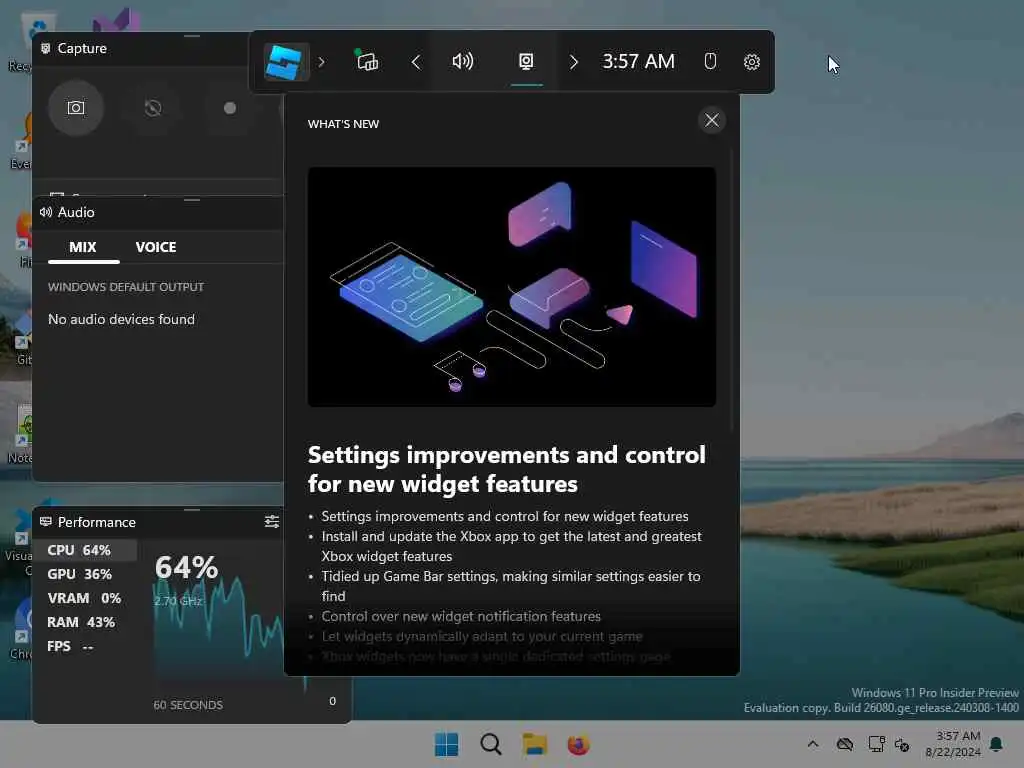Click 'WINDOWS DEFAULT OUTPUT' label
1024x768 pixels.
coord(126,287)
